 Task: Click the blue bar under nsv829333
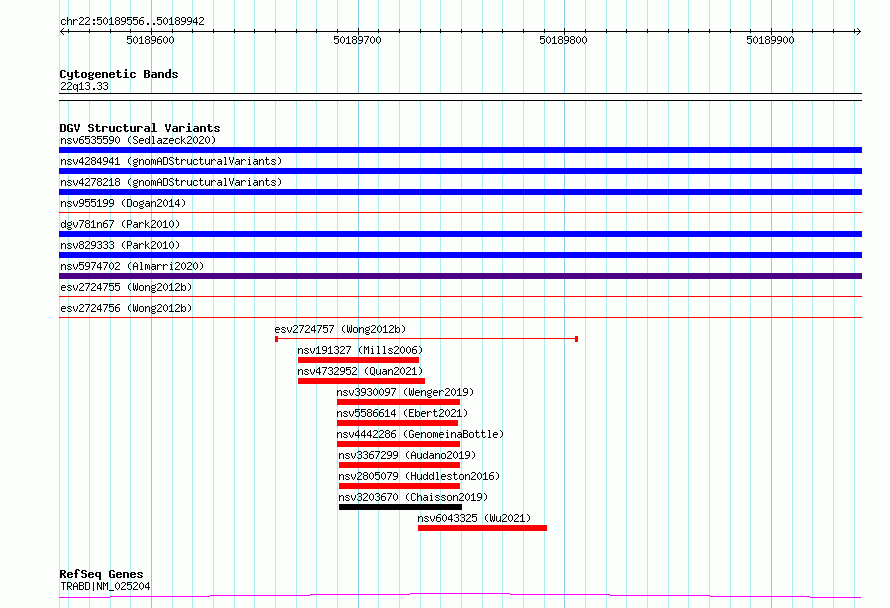point(460,255)
